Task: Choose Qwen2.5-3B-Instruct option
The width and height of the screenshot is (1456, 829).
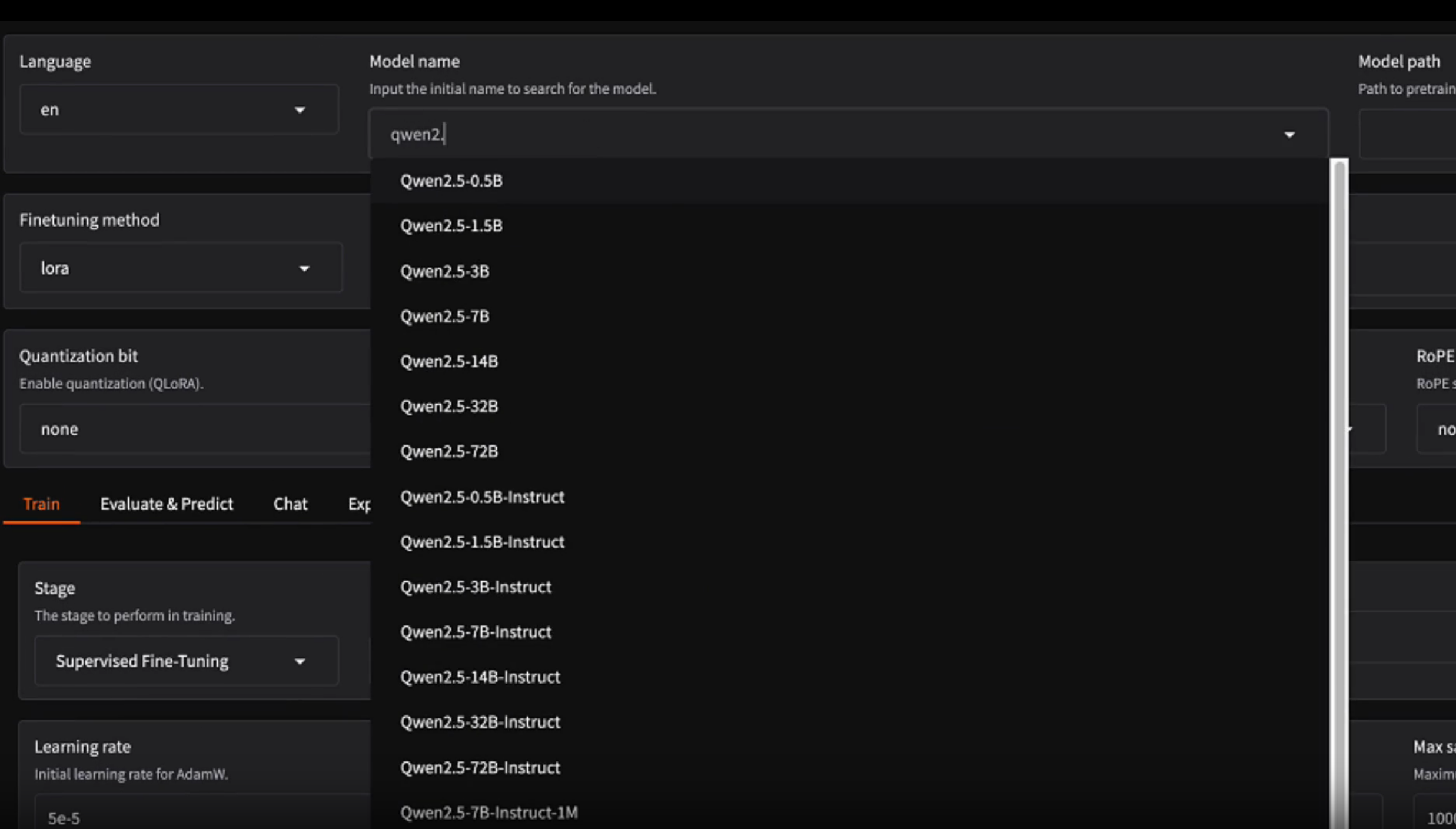Action: tap(849, 587)
